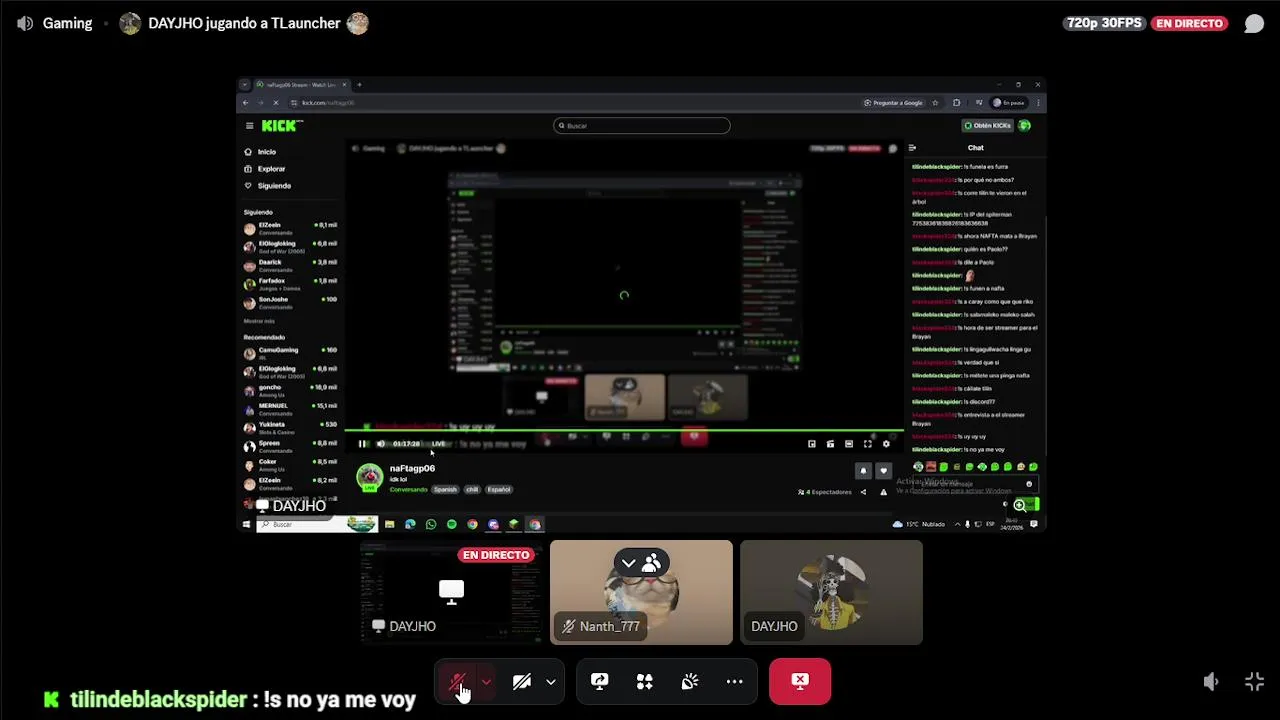Mute the Kick player volume icon
Viewport: 1280px width, 720px height.
click(380, 444)
